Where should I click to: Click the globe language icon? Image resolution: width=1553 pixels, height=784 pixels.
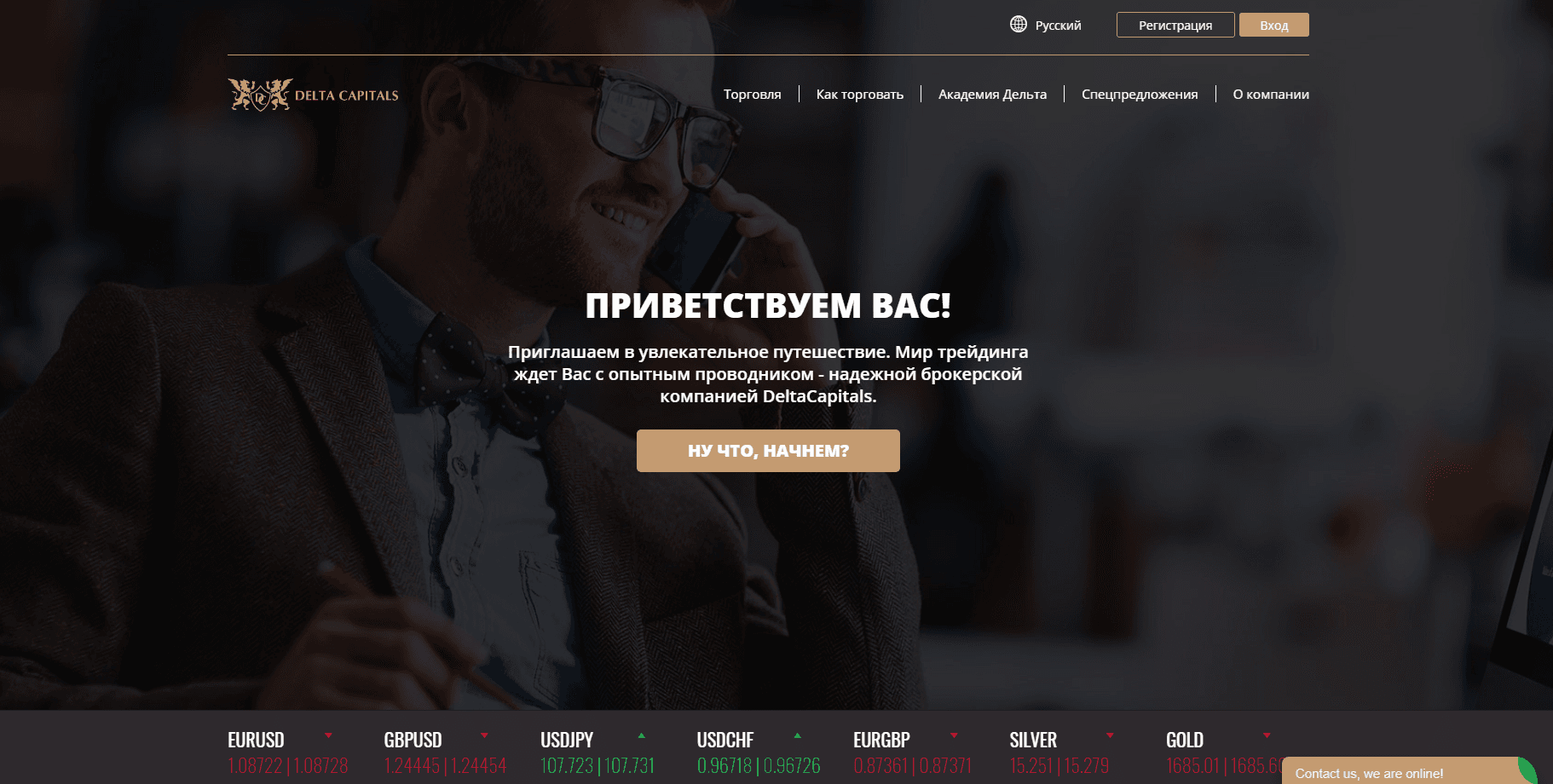pos(1019,24)
